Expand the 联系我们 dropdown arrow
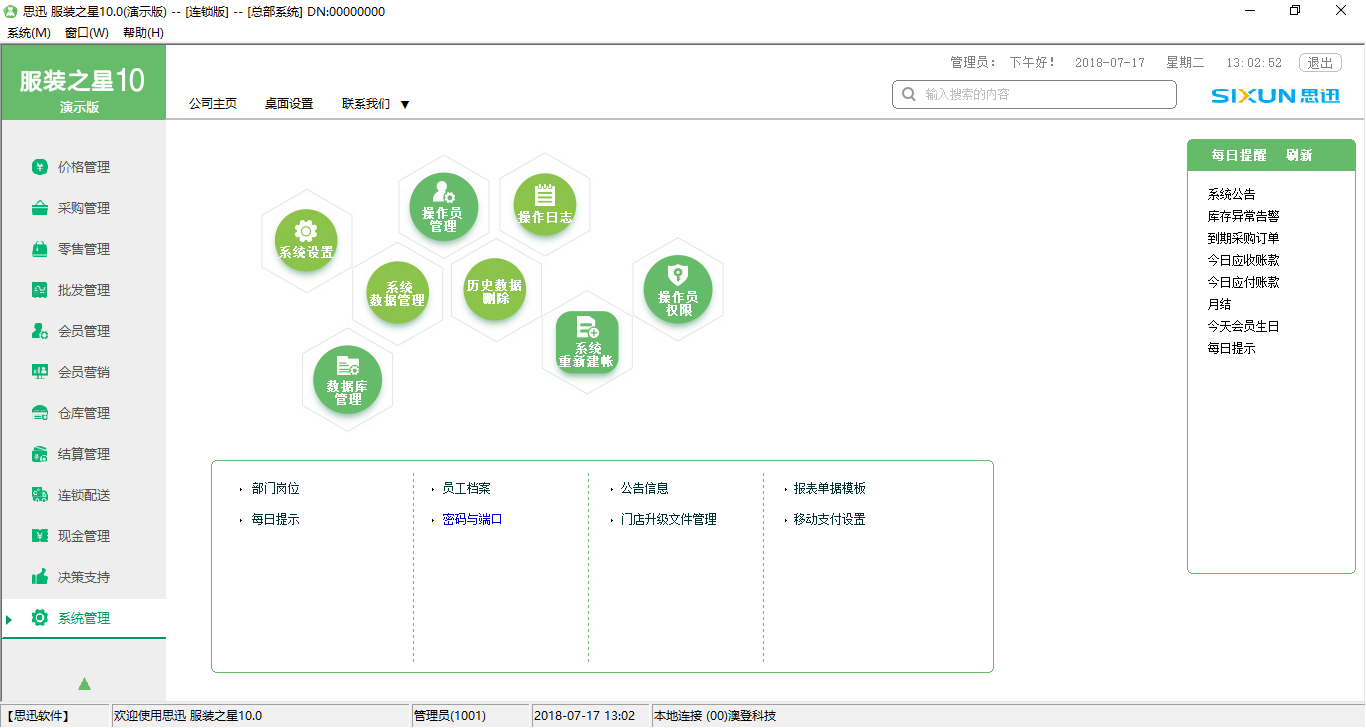The width and height of the screenshot is (1366, 728). point(405,104)
